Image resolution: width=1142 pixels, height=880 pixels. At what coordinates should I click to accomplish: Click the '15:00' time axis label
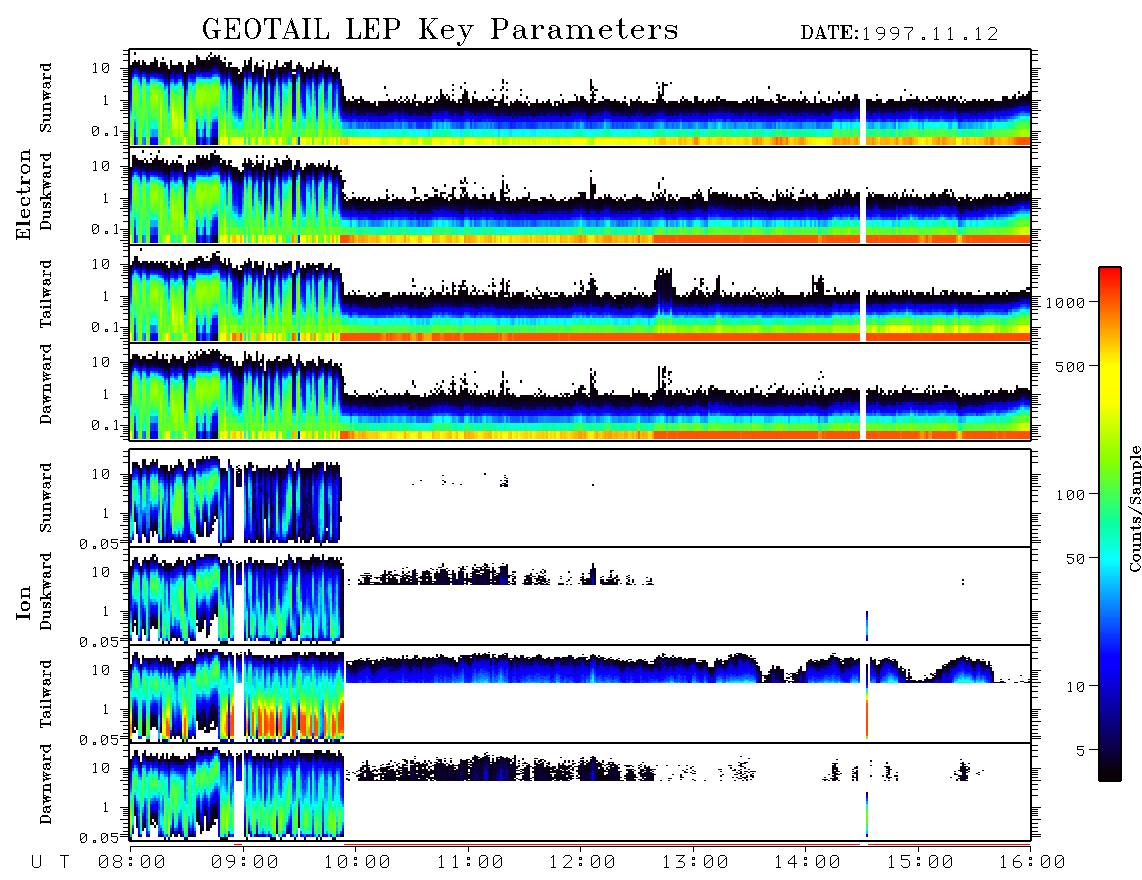pyautogui.click(x=920, y=862)
